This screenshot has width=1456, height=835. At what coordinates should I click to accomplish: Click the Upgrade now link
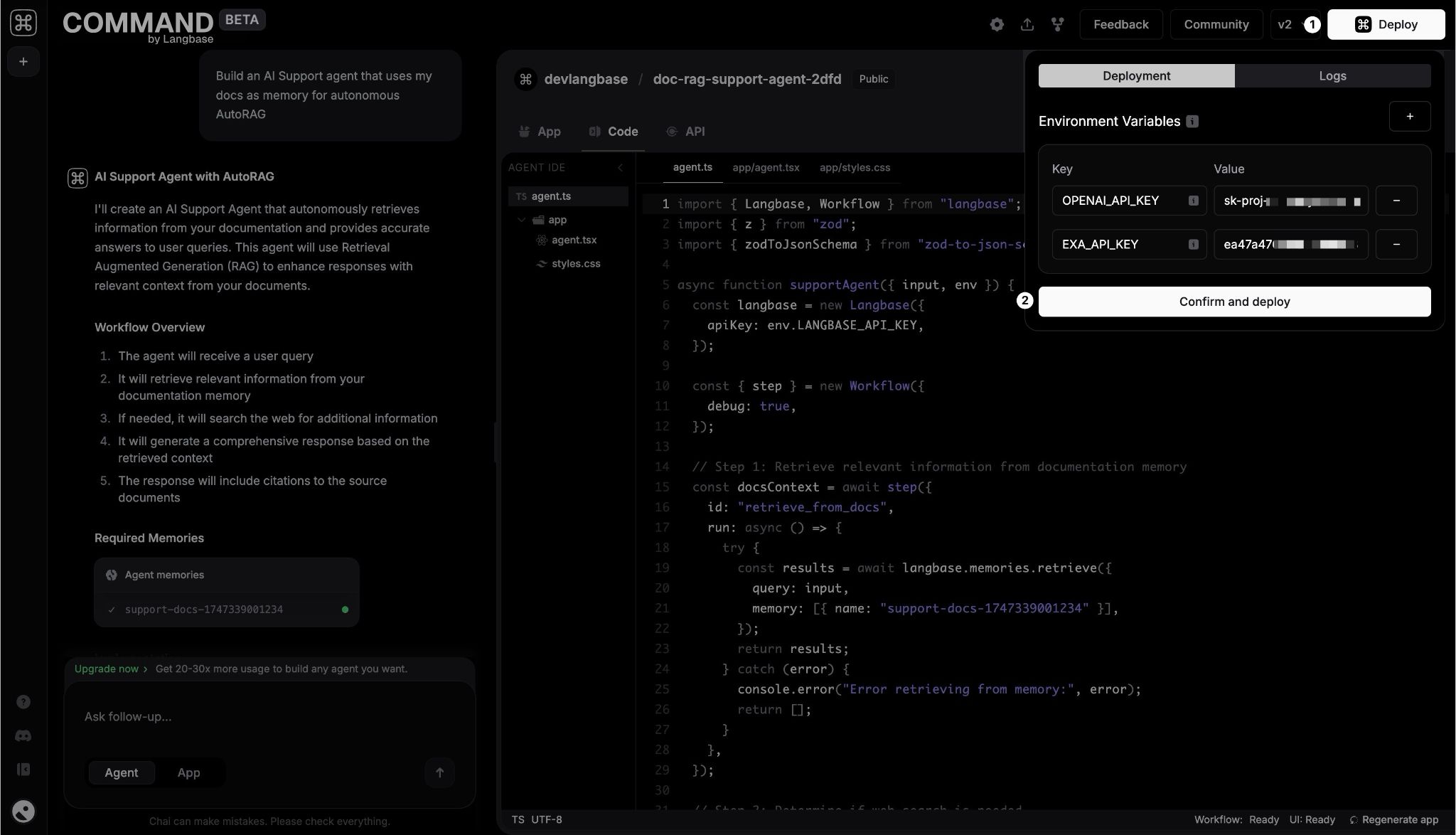coord(107,669)
